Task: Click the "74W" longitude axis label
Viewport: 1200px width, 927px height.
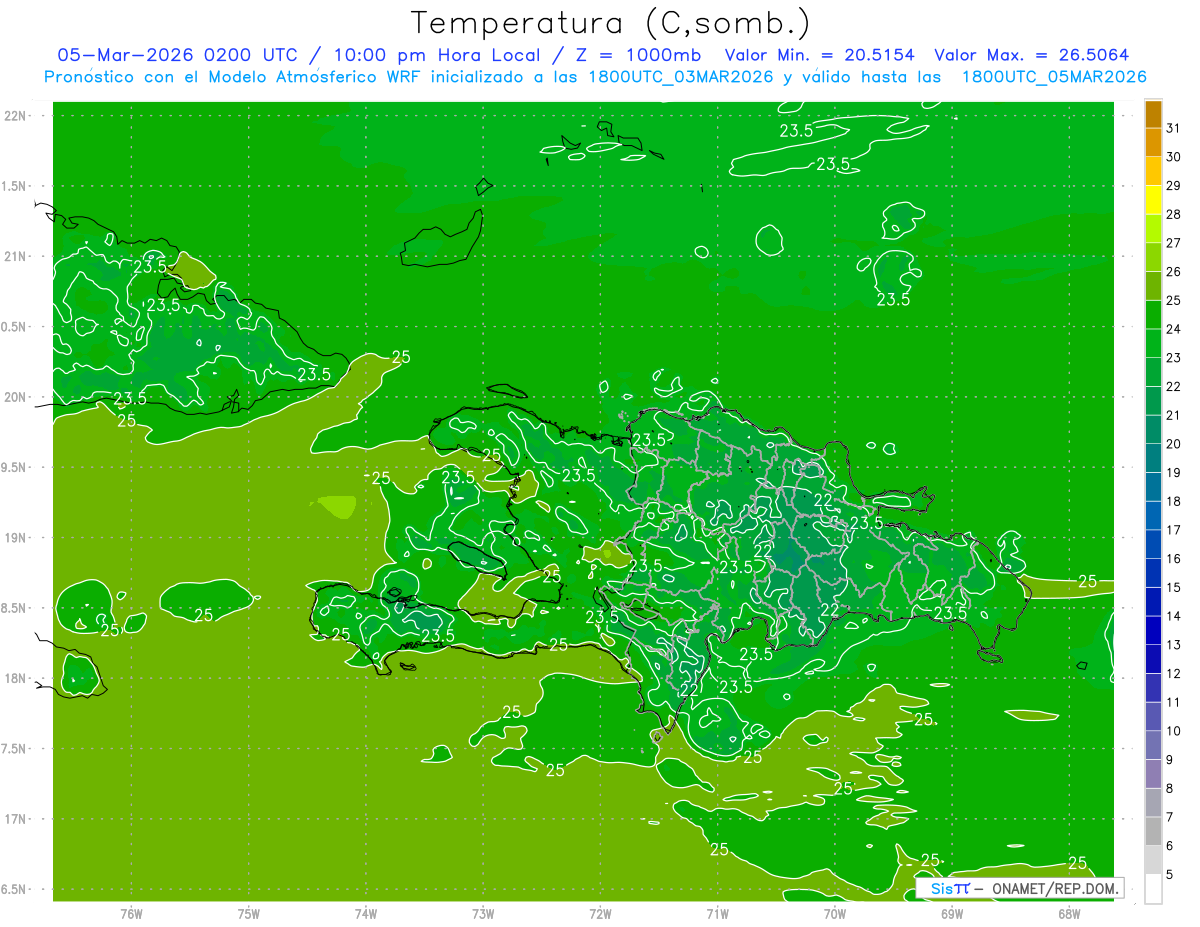Action: click(x=365, y=914)
